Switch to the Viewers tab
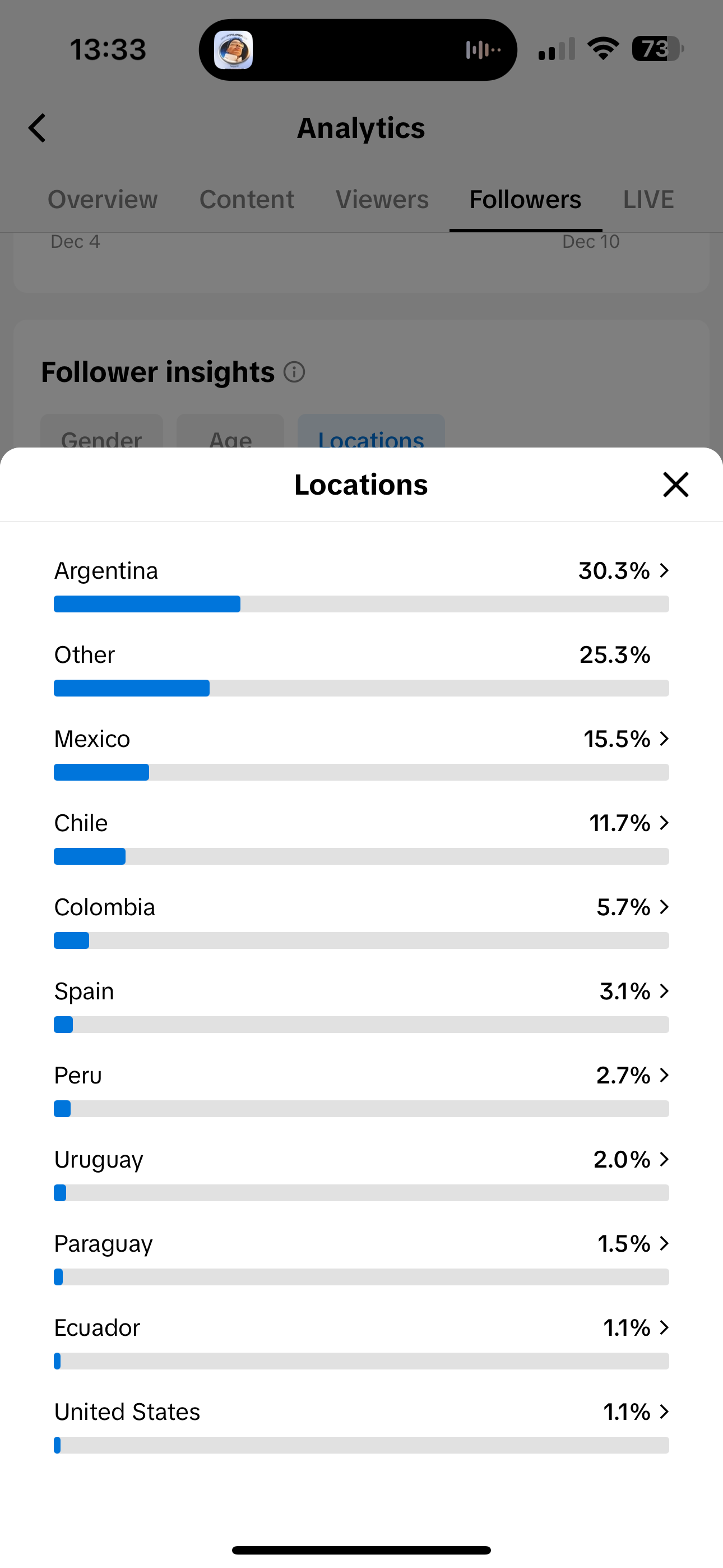 382,200
